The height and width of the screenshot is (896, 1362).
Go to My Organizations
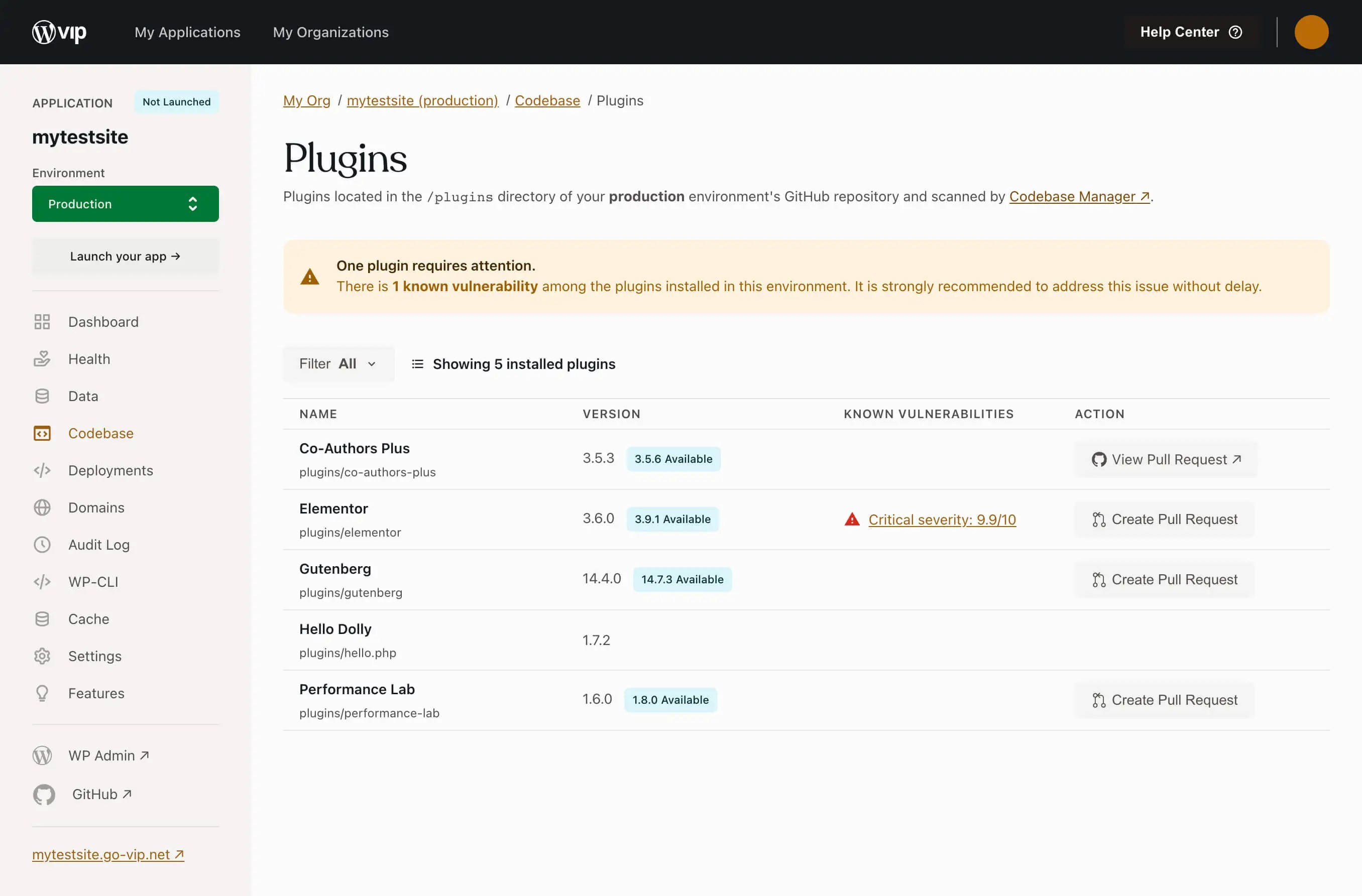pos(331,32)
